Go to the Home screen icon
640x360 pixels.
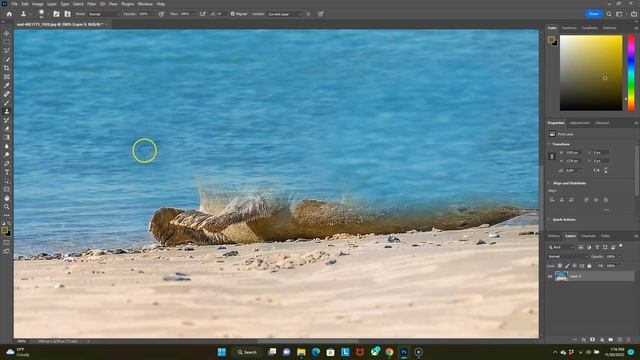coord(9,14)
